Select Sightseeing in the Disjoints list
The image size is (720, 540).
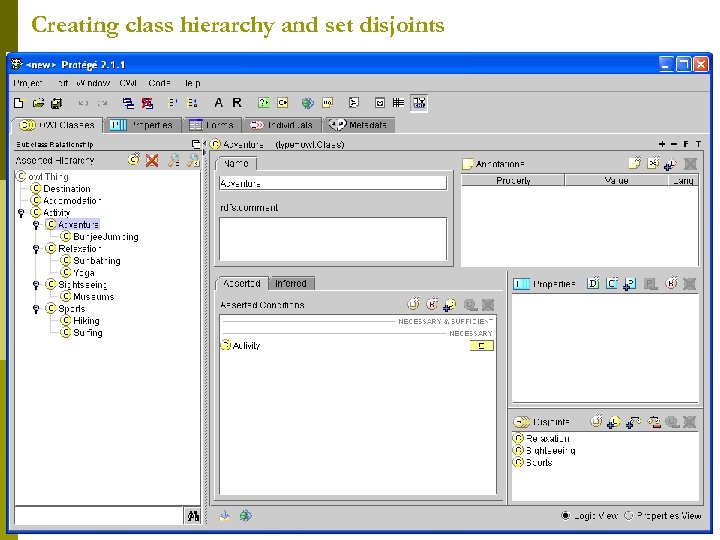(x=544, y=450)
